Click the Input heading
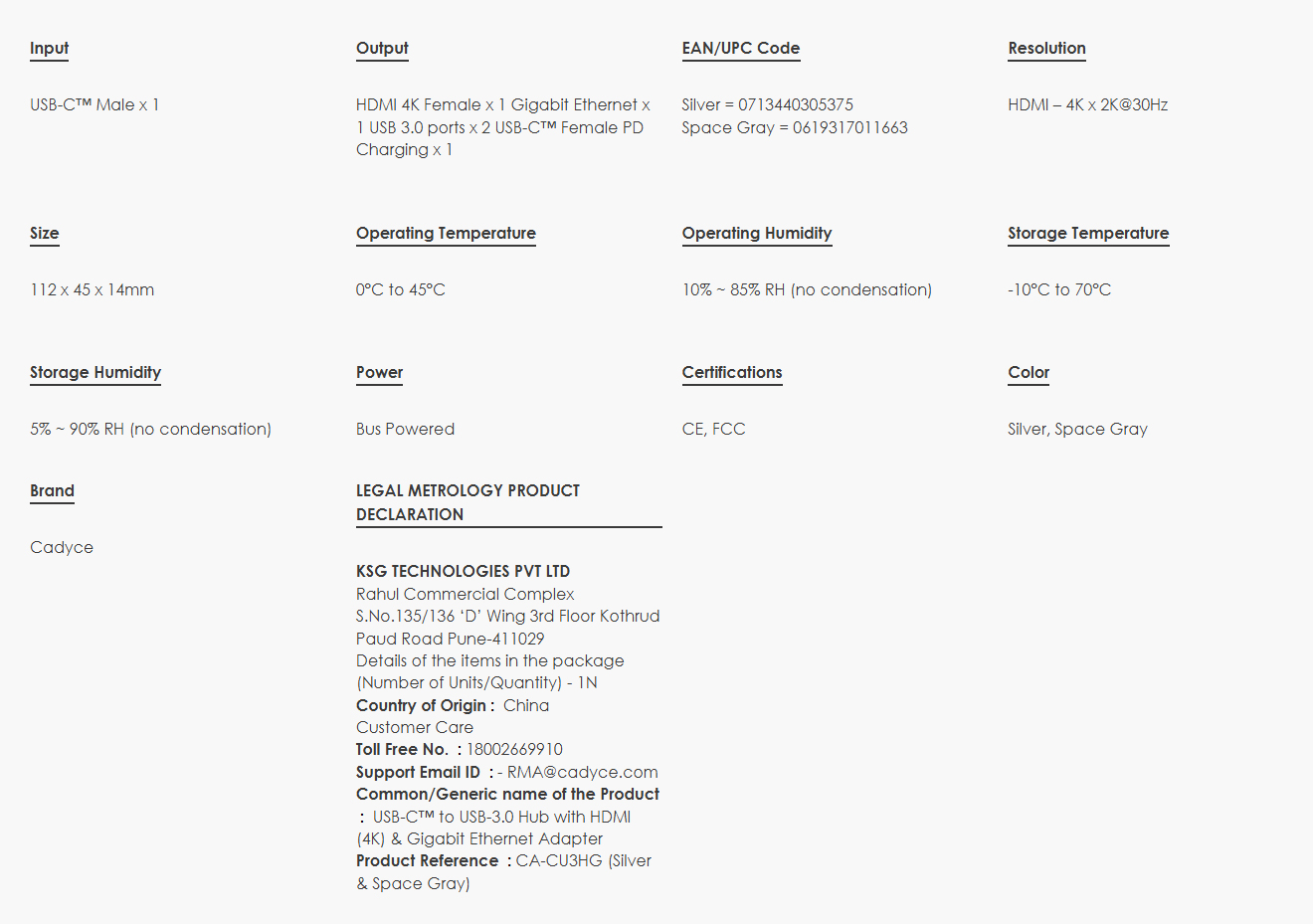 49,48
